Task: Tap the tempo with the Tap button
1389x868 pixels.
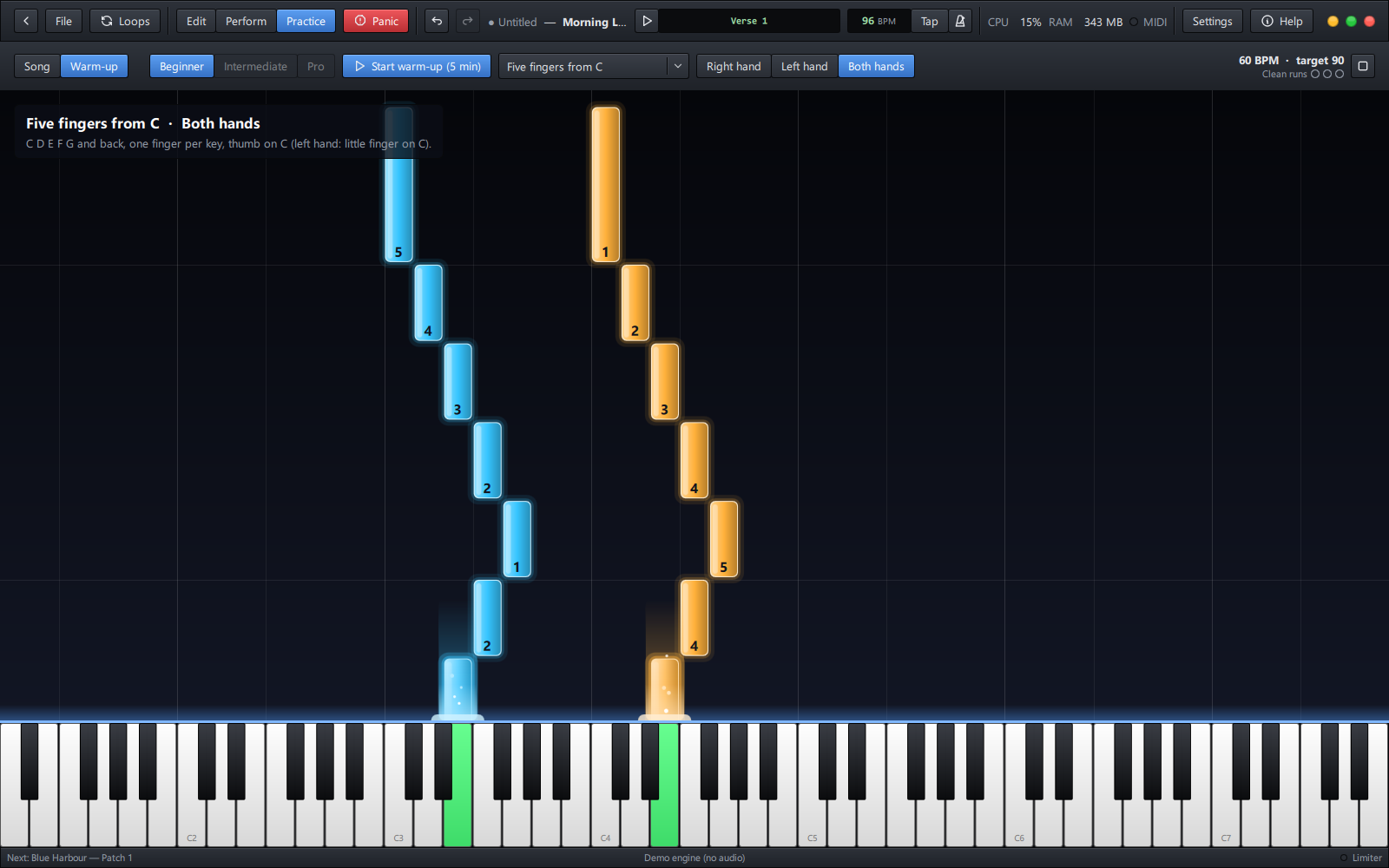Action: tap(929, 21)
